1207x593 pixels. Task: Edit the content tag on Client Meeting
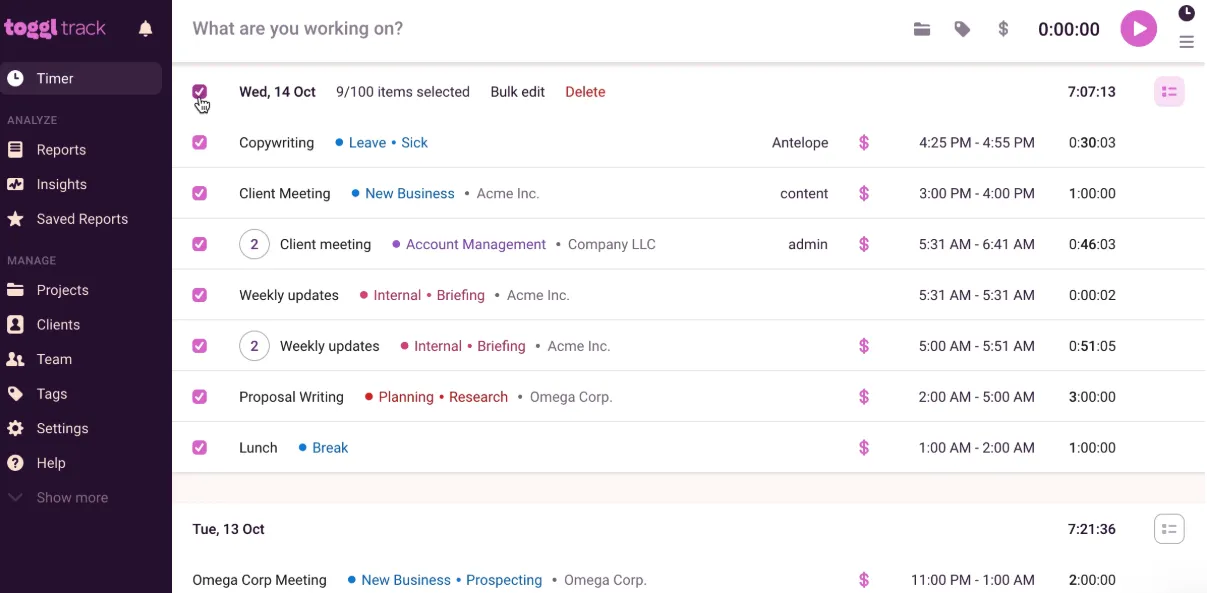click(804, 194)
